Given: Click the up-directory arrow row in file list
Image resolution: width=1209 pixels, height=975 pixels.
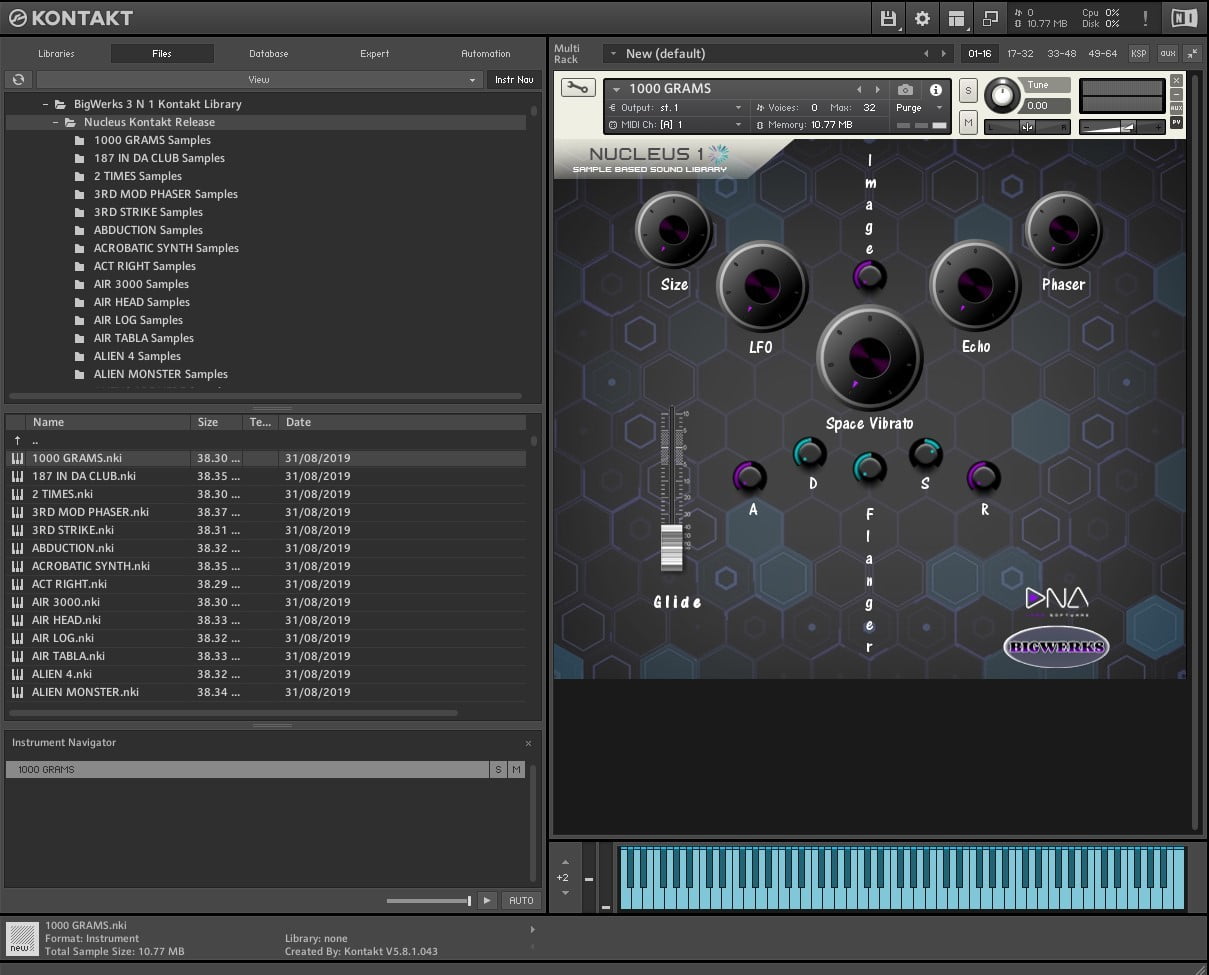Looking at the screenshot, I should tap(265, 440).
